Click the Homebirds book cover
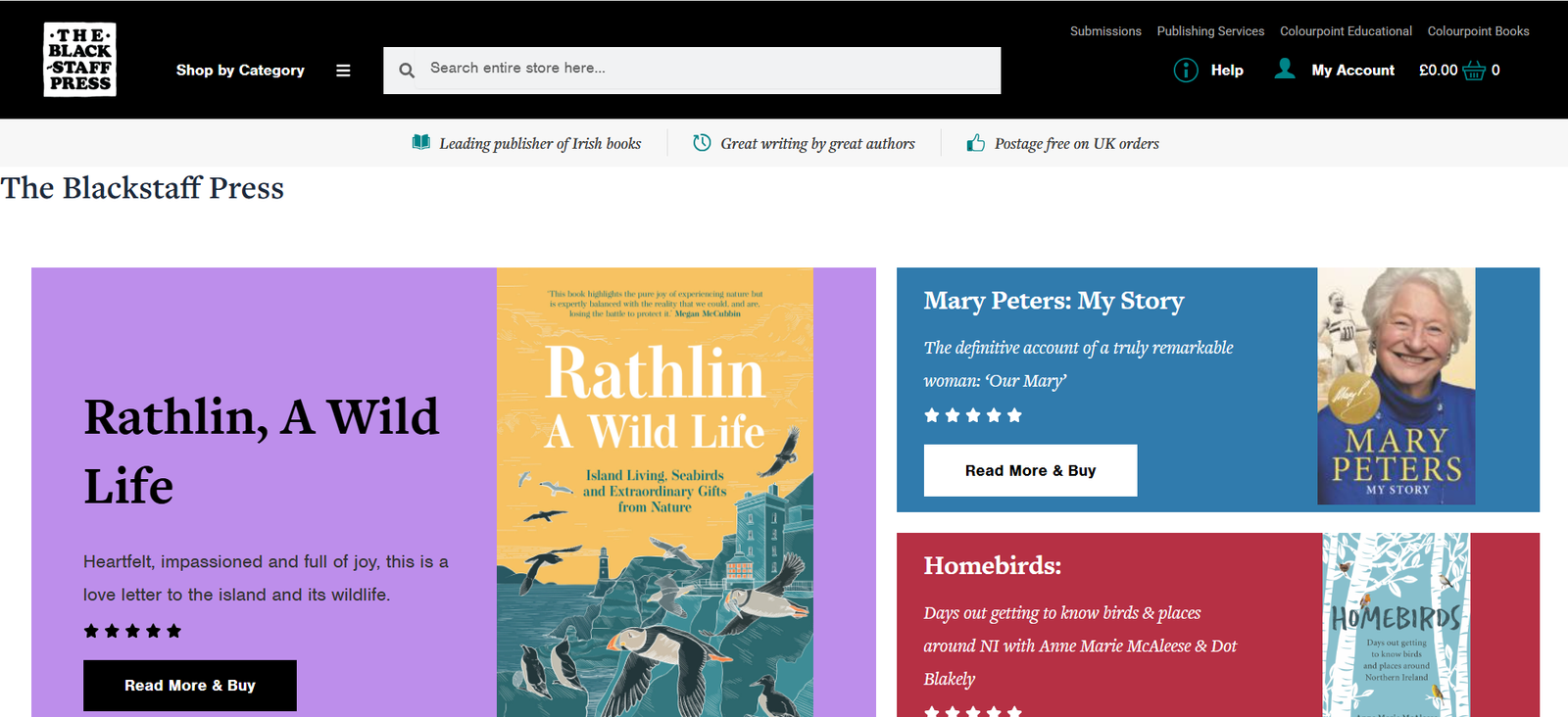 coord(1396,625)
